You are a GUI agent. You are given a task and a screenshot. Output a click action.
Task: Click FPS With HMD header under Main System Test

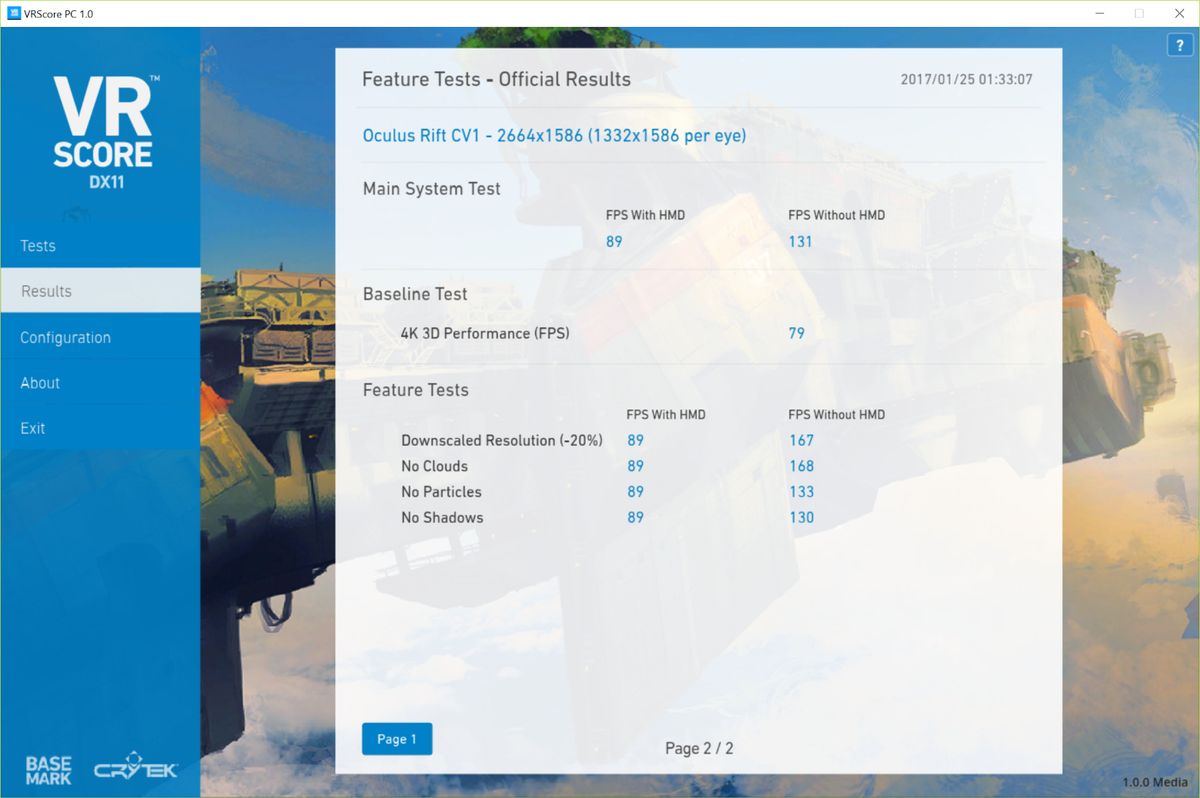[x=645, y=215]
